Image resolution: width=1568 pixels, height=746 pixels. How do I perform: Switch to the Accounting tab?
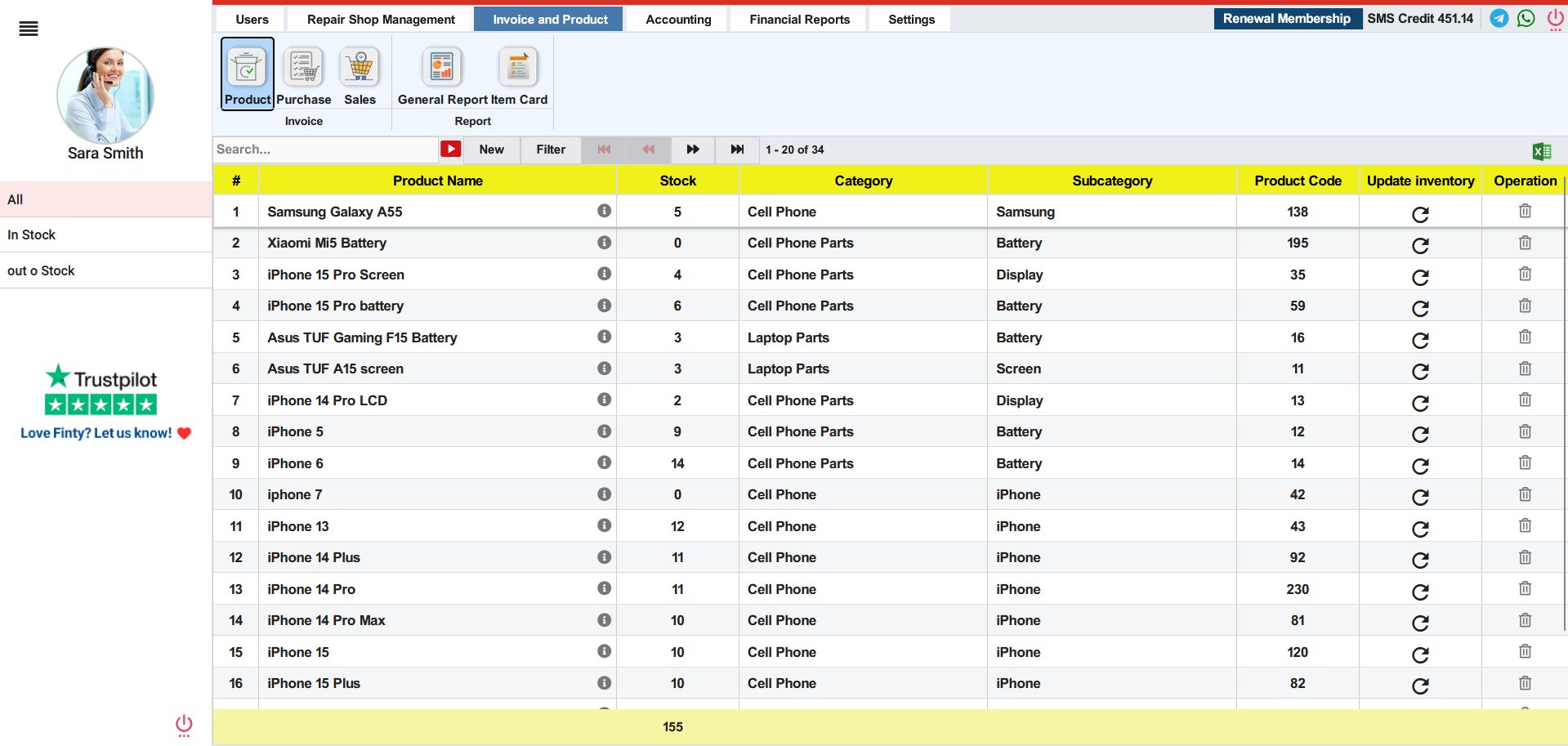pyautogui.click(x=678, y=20)
